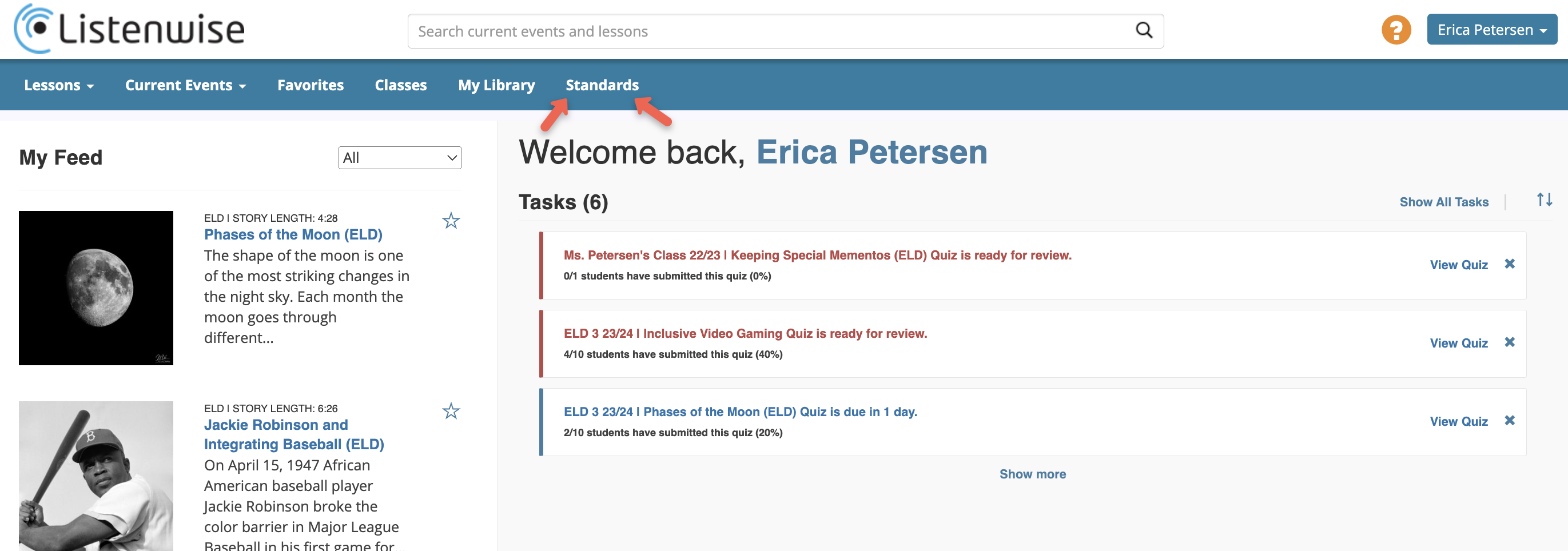Star the Jackie Robinson lesson as favorite
This screenshot has height=551, width=1568.
click(x=451, y=411)
